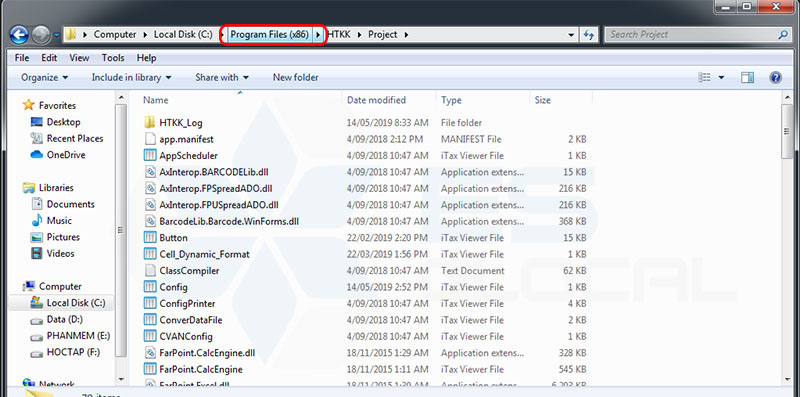The height and width of the screenshot is (397, 800).
Task: Open the view options dropdown arrow
Action: click(x=721, y=78)
